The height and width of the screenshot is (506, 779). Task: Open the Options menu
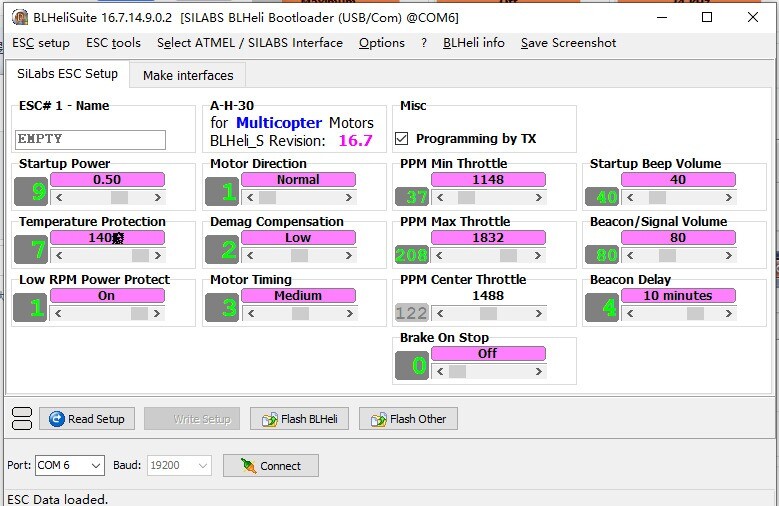(382, 43)
